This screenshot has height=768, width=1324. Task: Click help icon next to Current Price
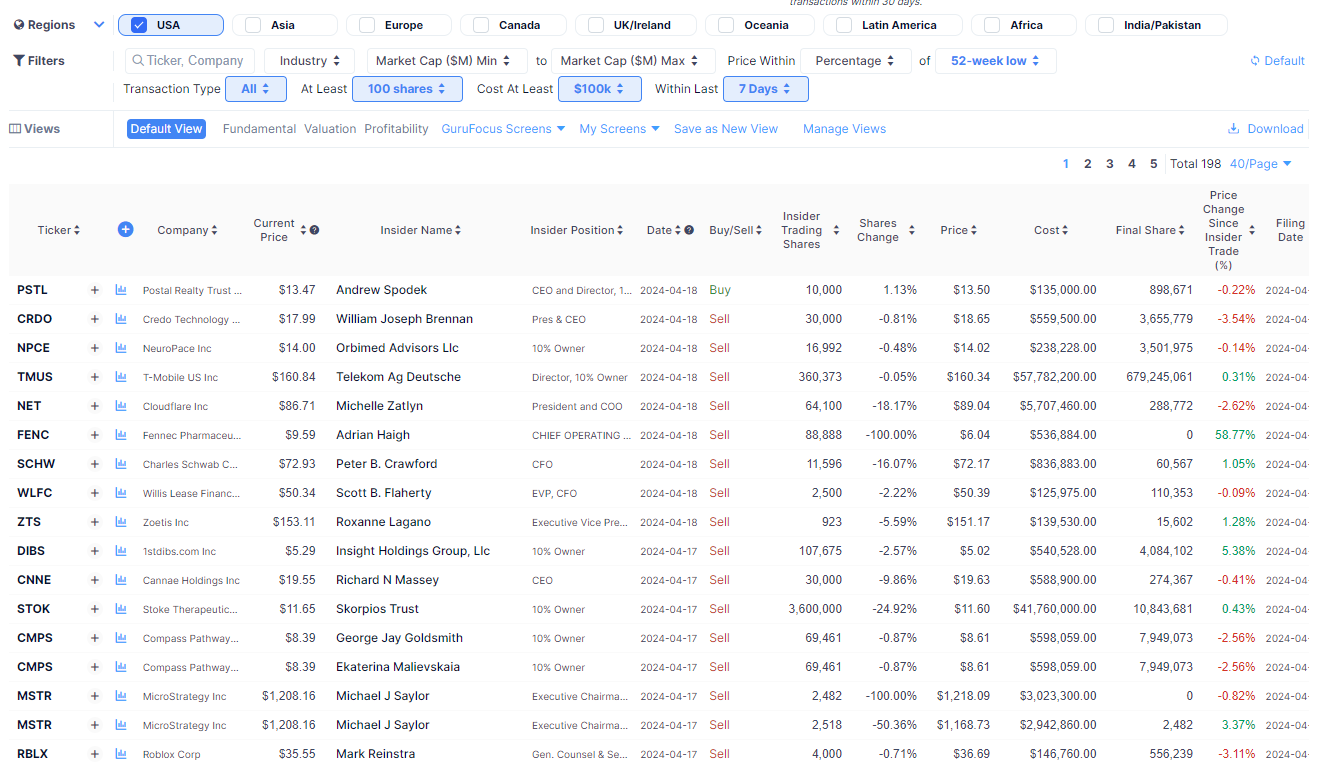pos(314,230)
